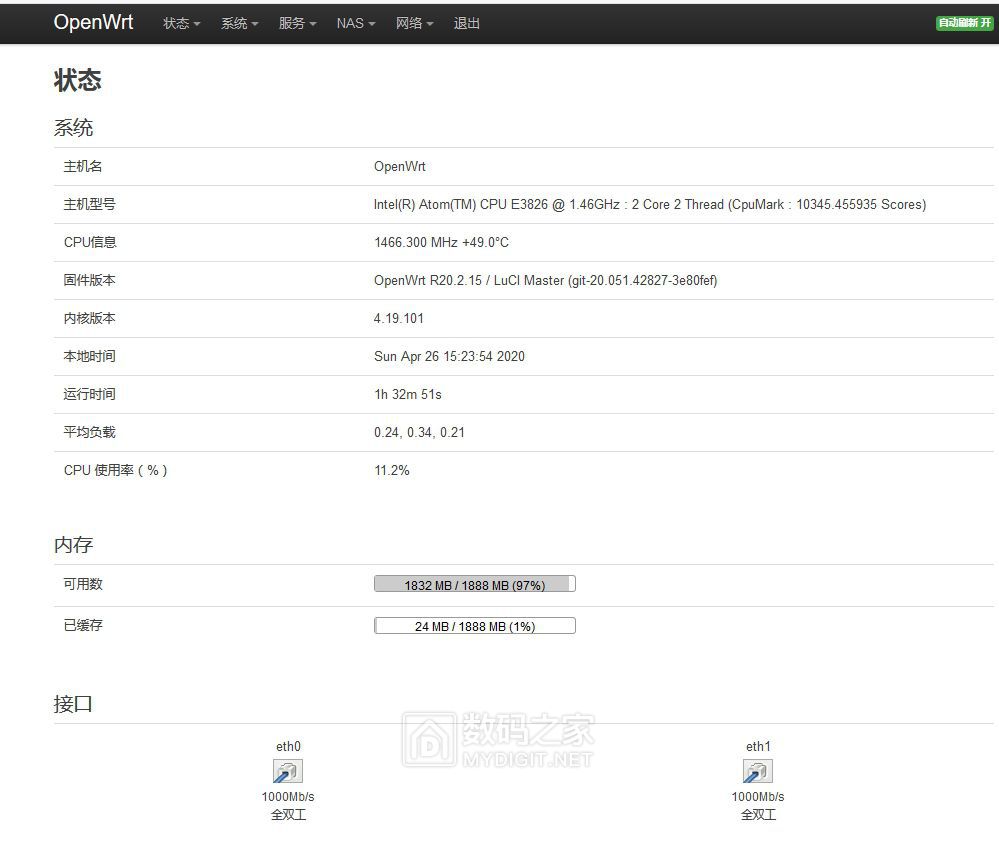Click 退出 to log out
Image resolution: width=999 pixels, height=861 pixels.
pos(467,23)
